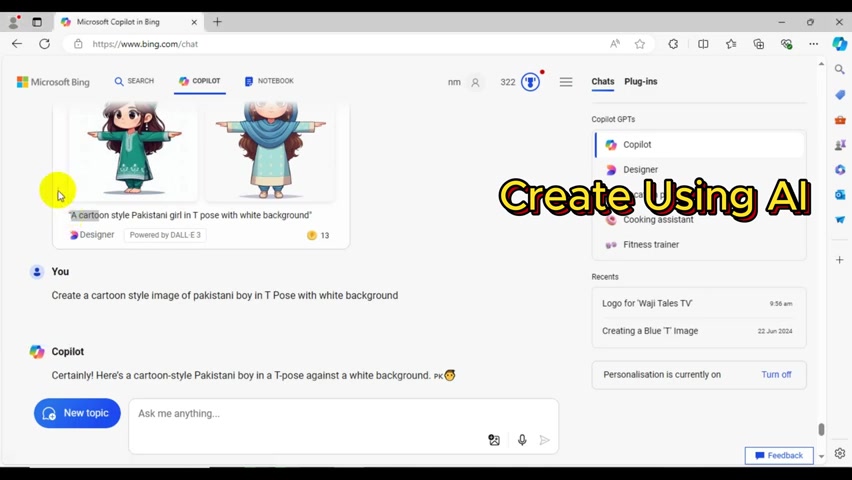Viewport: 852px width, 480px height.
Task: Open the NOTEBOOK tab
Action: tap(269, 81)
